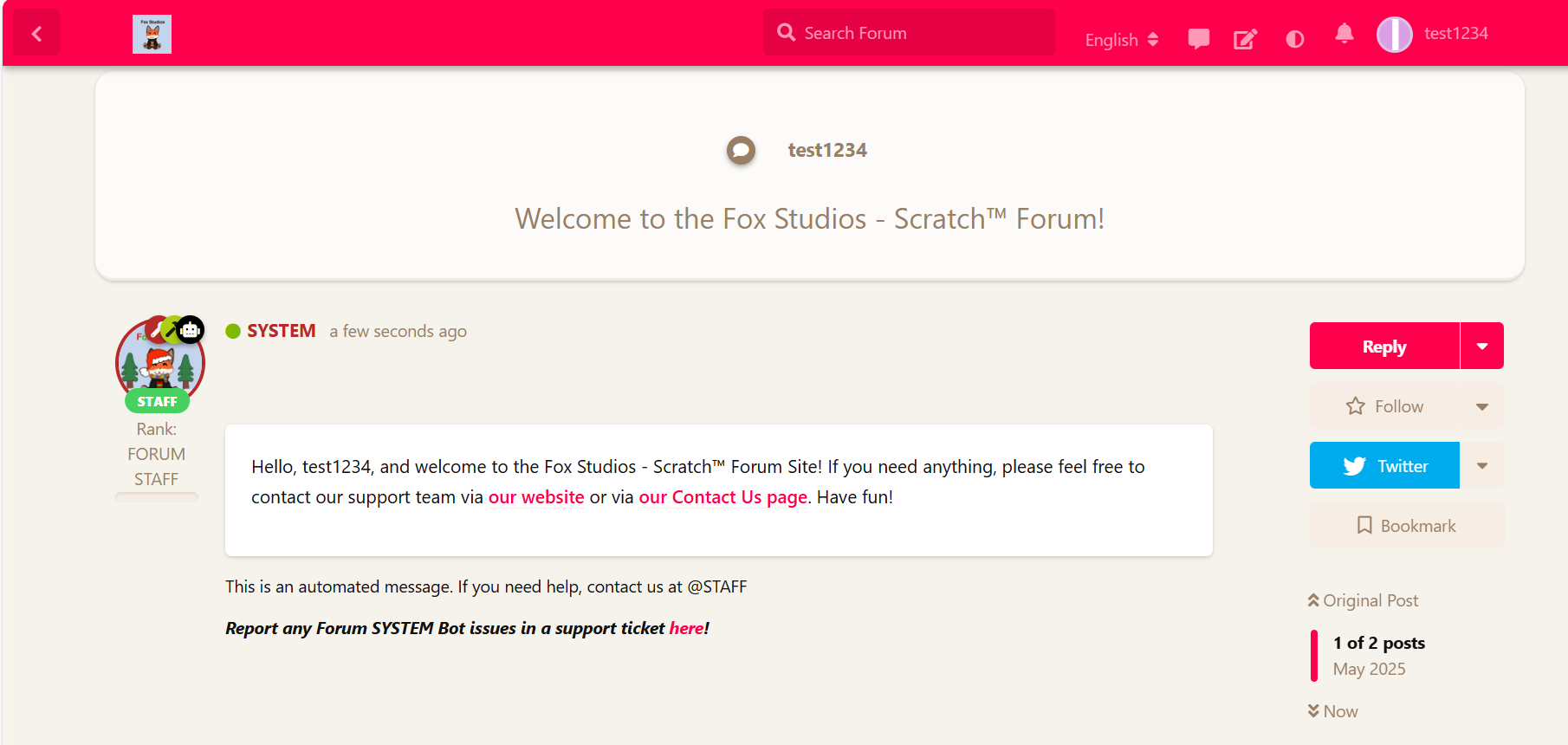
Task: Bookmark this topic
Action: pyautogui.click(x=1407, y=526)
